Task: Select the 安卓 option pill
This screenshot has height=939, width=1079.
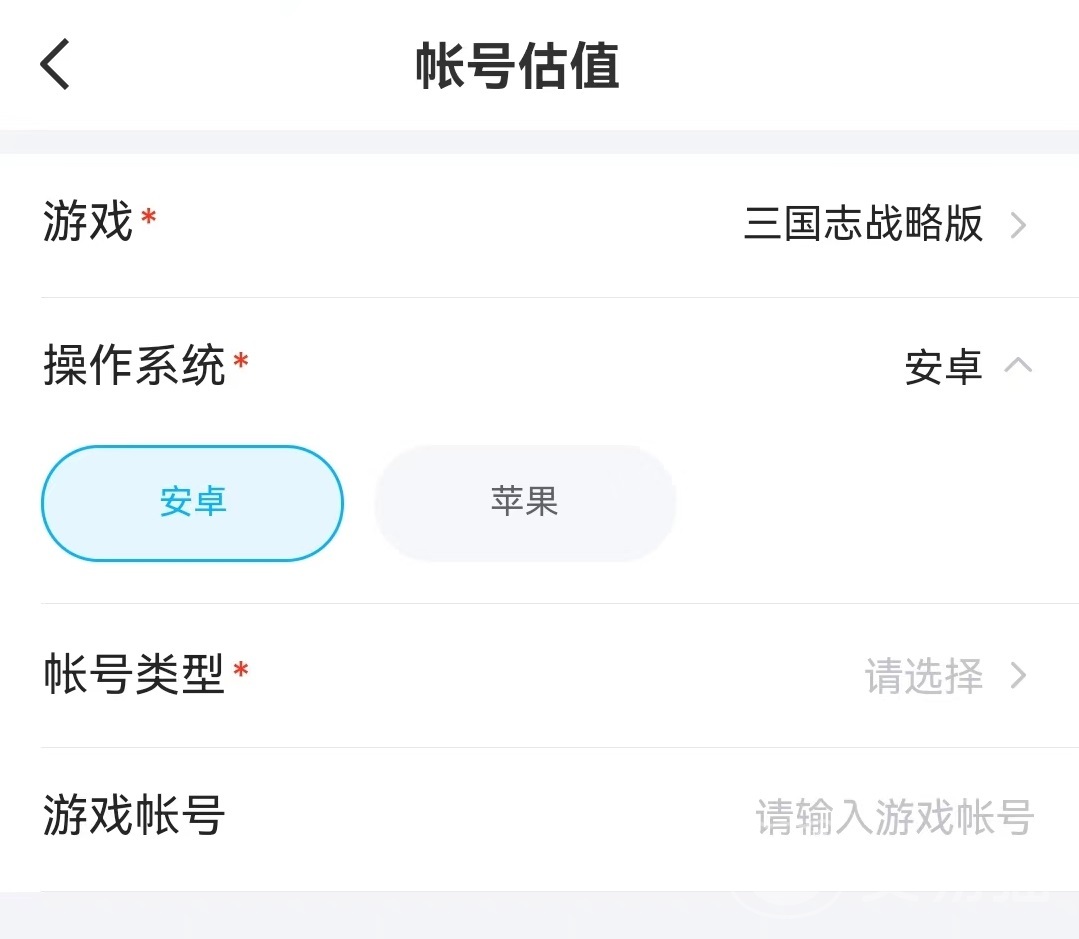Action: [192, 503]
